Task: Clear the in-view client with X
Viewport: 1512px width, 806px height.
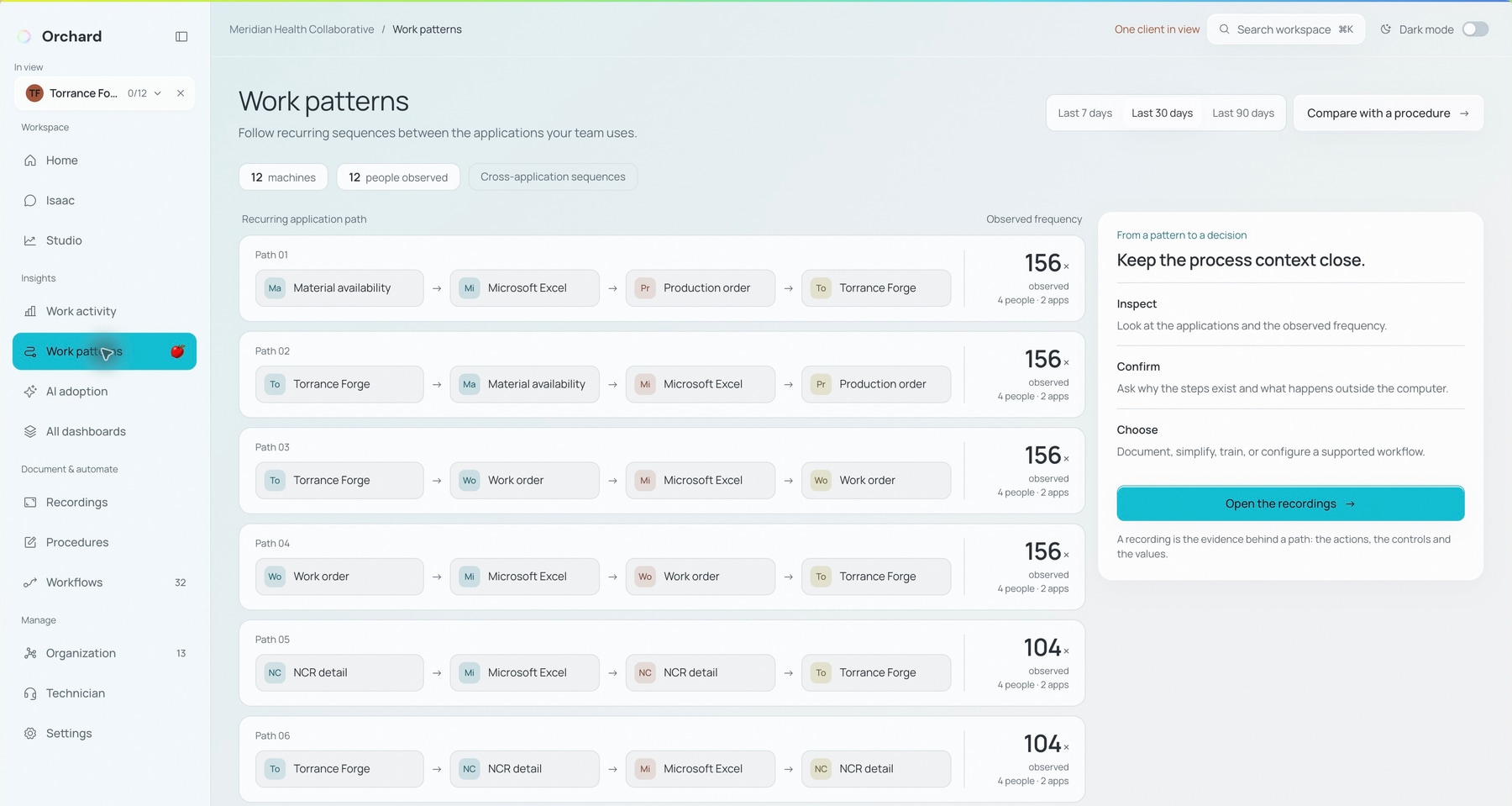Action: point(181,93)
